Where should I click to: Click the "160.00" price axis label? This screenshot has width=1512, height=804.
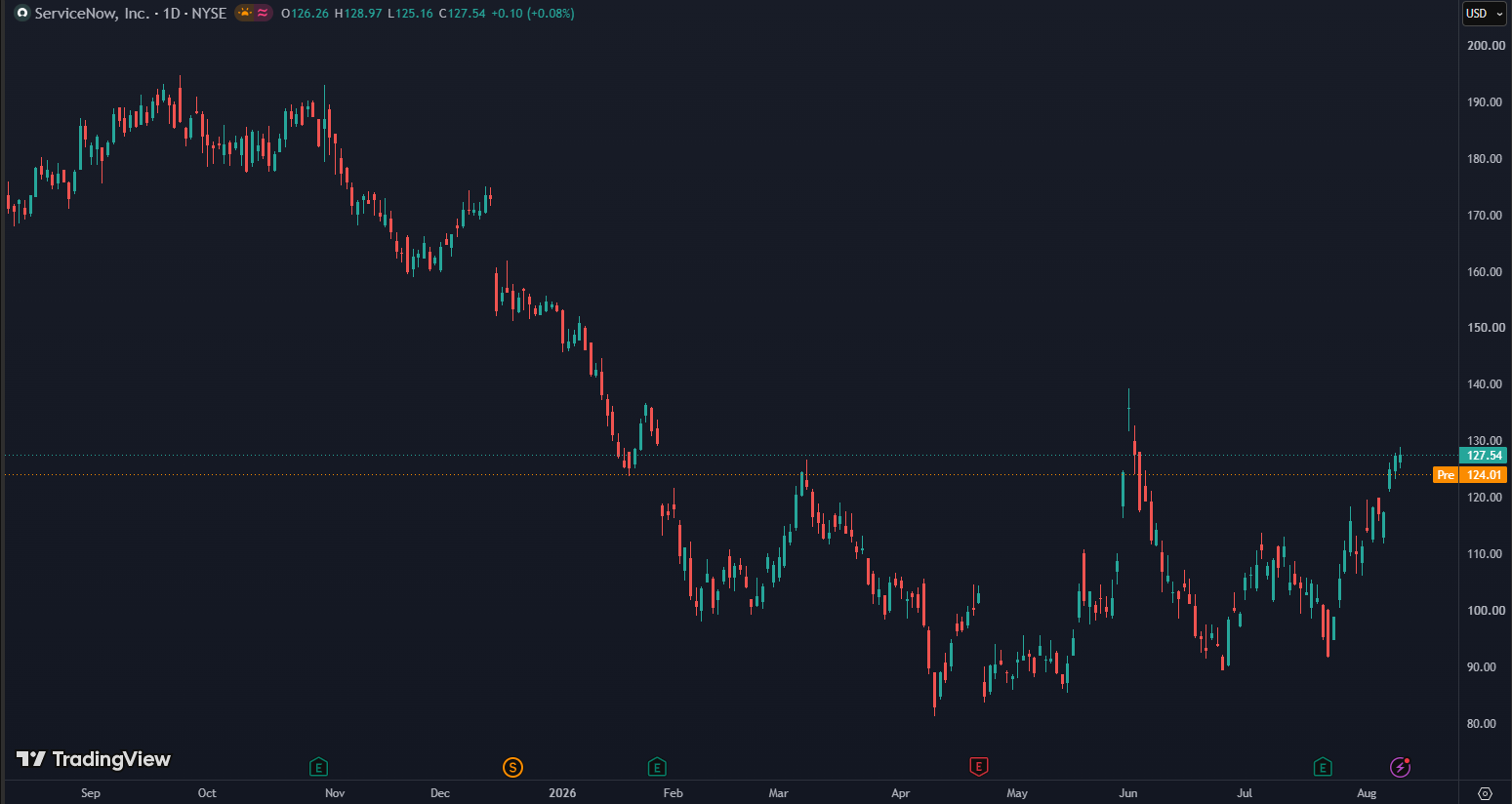pyautogui.click(x=1486, y=272)
